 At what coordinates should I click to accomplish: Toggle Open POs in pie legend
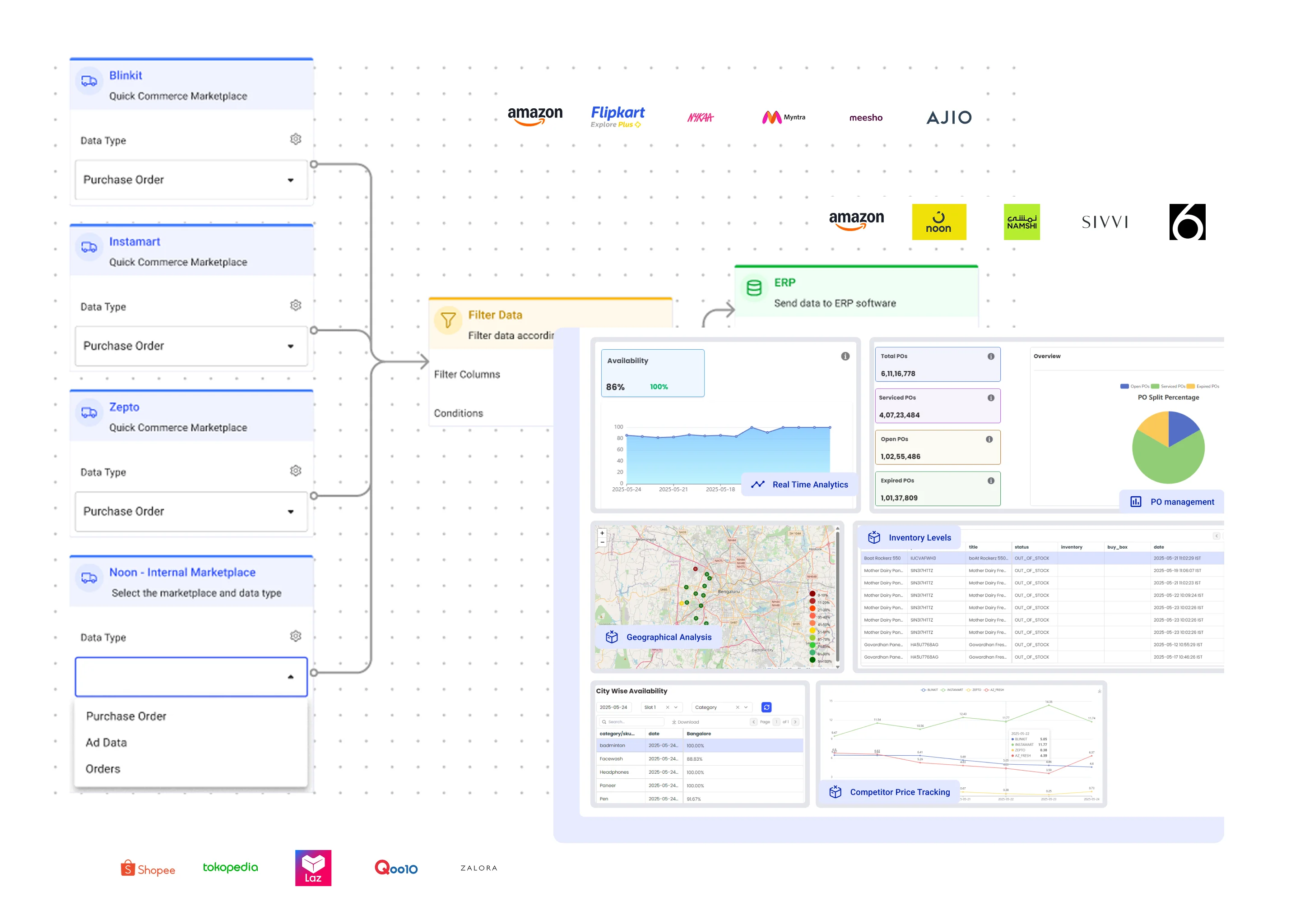click(x=1134, y=386)
